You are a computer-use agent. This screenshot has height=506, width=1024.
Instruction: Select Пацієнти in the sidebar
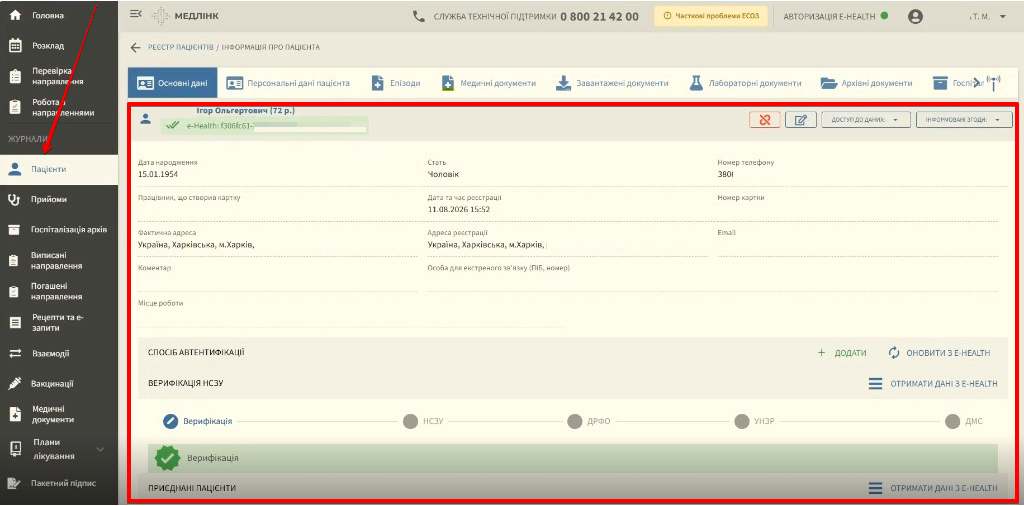click(x=59, y=169)
